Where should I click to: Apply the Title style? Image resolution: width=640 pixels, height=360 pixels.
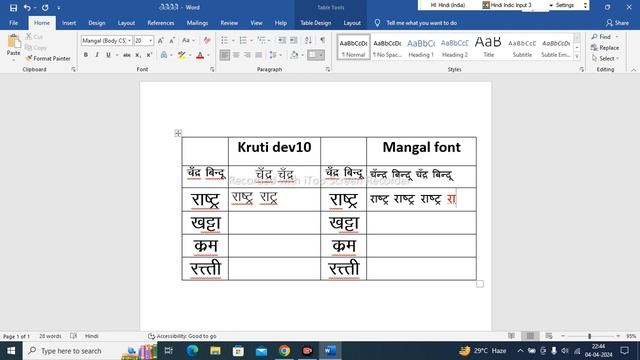click(x=488, y=47)
